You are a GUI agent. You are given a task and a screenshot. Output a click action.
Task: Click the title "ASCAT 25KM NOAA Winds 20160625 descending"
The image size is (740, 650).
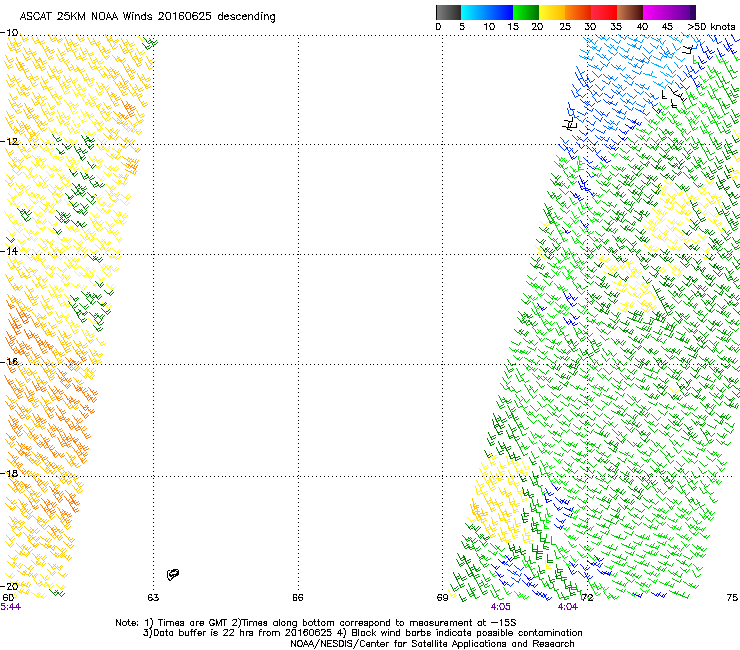tap(147, 16)
